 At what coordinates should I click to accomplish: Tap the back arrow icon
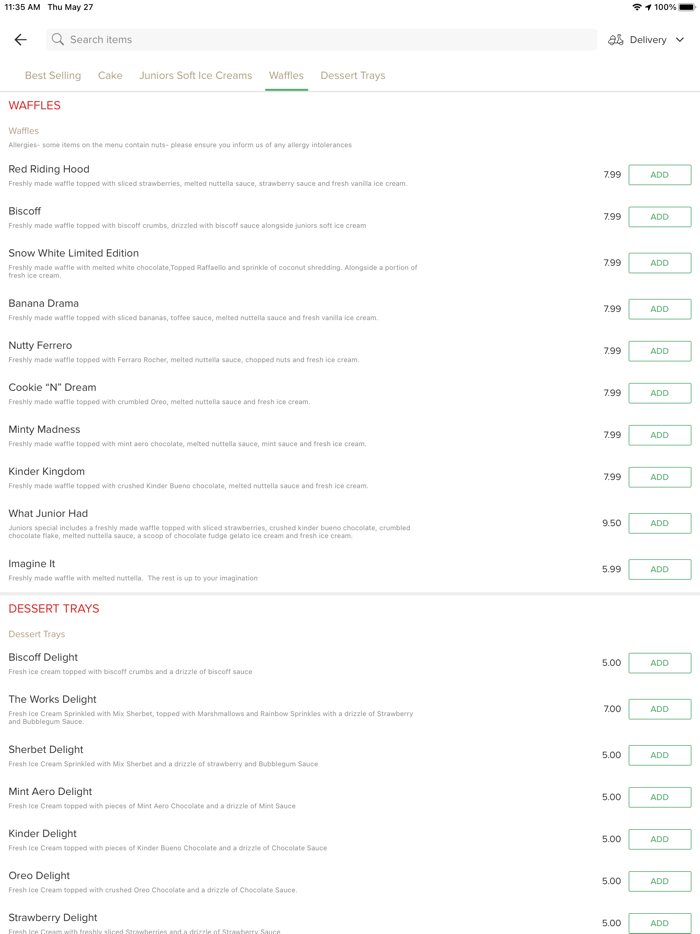click(x=20, y=40)
